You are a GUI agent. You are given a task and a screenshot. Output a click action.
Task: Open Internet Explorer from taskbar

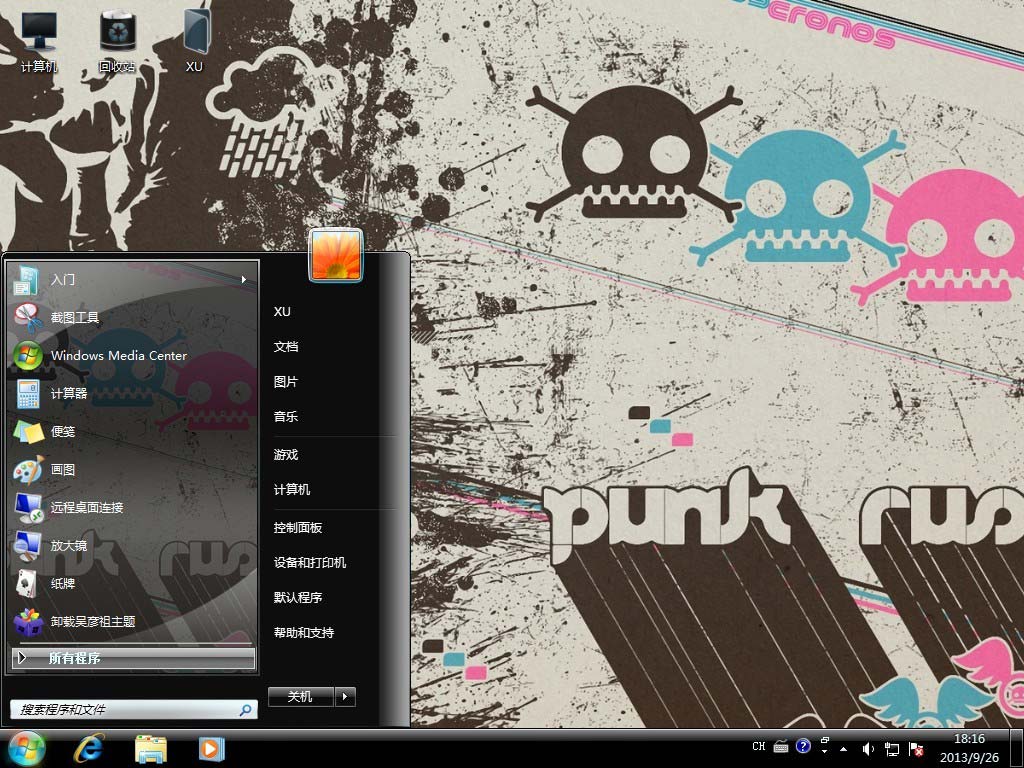(x=90, y=748)
